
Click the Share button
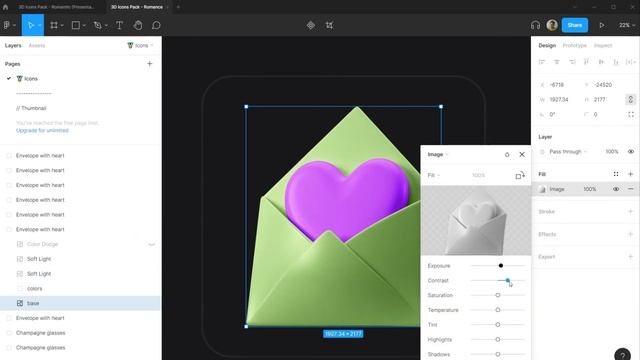[x=575, y=25]
